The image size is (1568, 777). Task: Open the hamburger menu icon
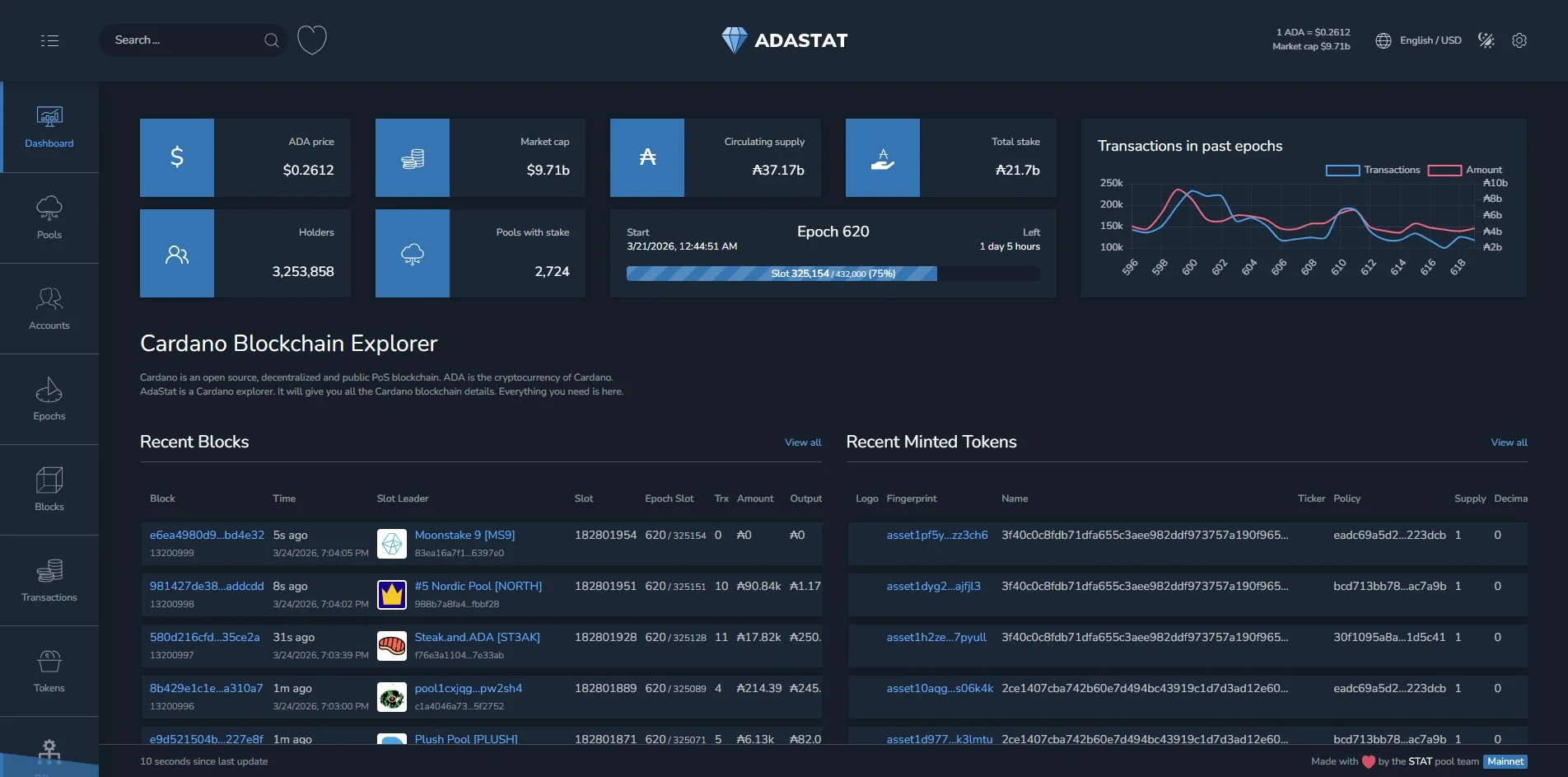point(49,40)
